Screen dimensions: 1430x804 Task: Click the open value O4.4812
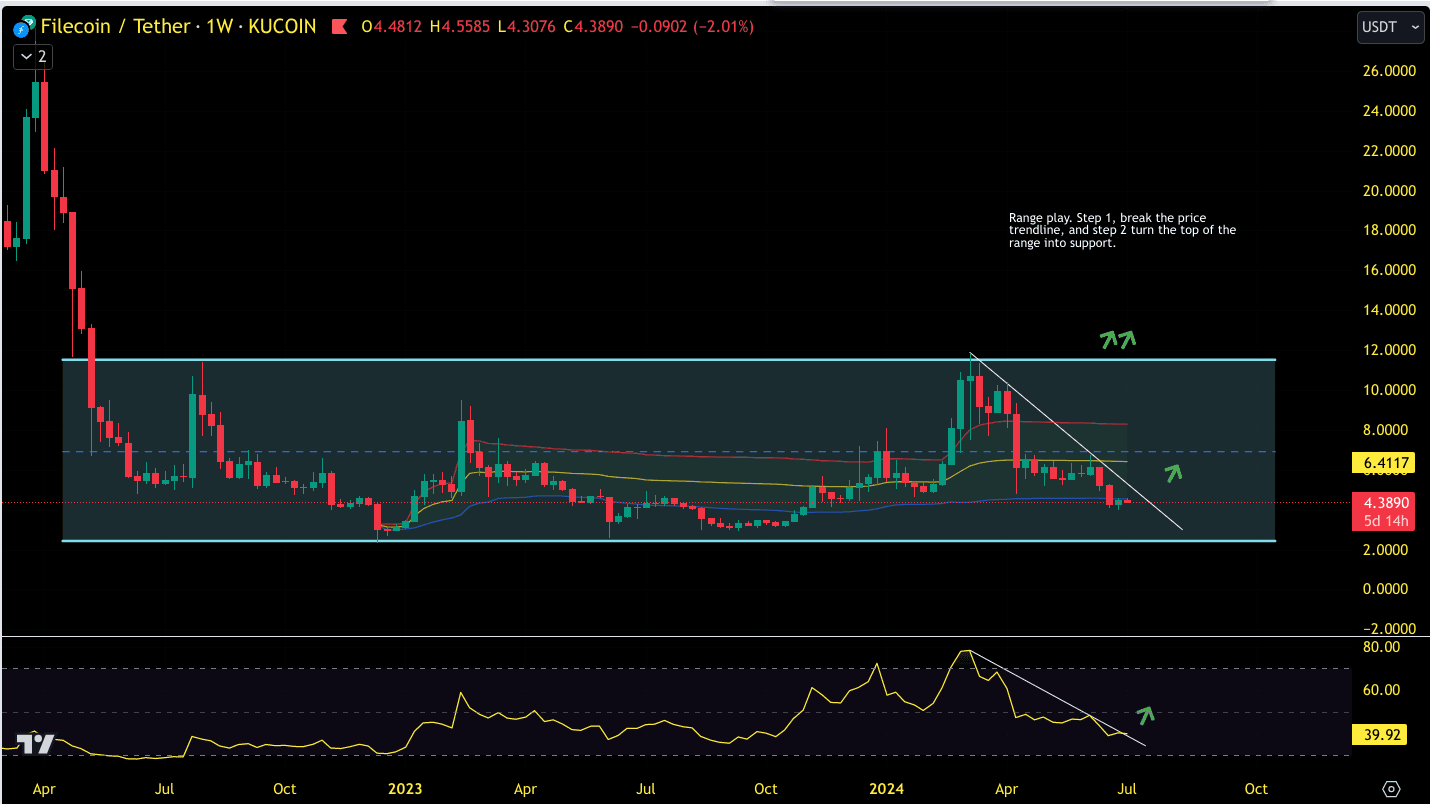tap(393, 27)
